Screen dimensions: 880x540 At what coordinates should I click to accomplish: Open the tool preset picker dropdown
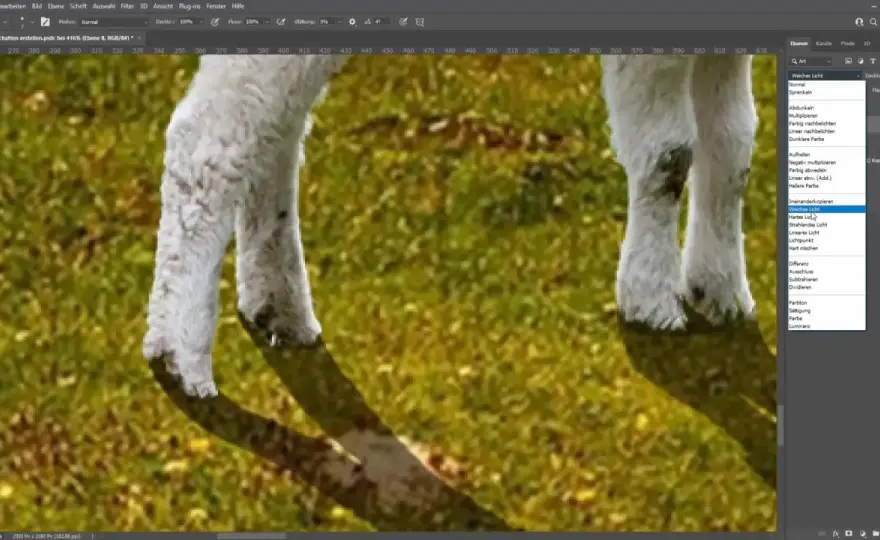coord(5,22)
